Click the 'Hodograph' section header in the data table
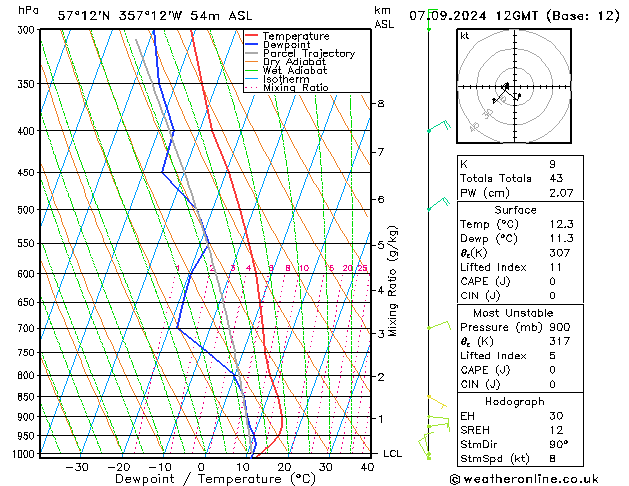The image size is (629, 486). point(514,402)
